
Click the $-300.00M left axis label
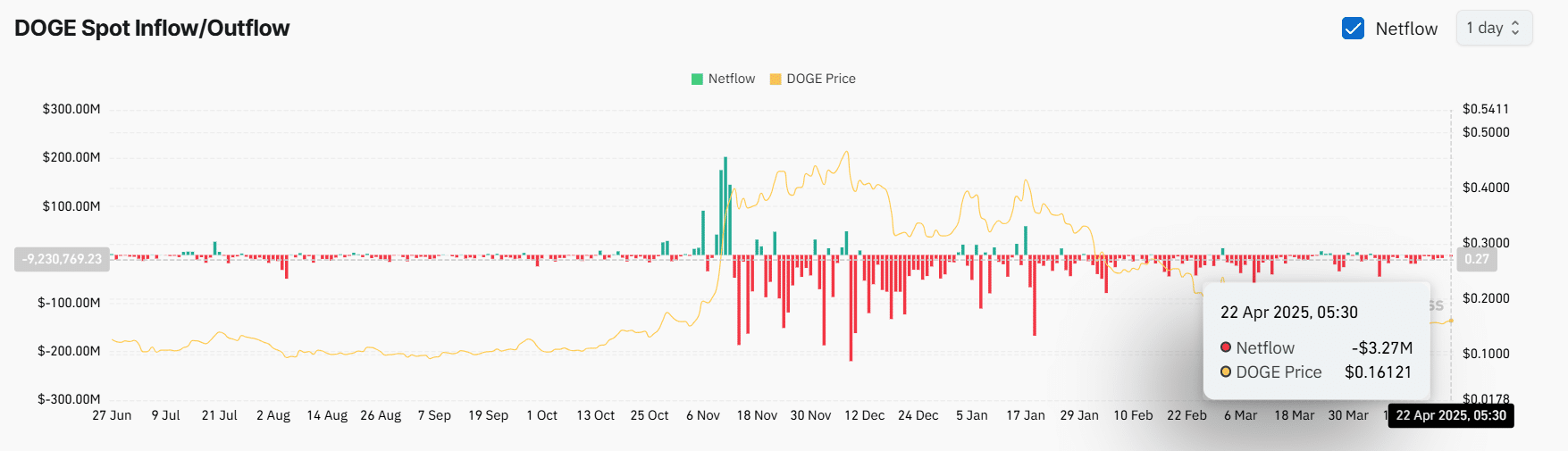[x=69, y=399]
